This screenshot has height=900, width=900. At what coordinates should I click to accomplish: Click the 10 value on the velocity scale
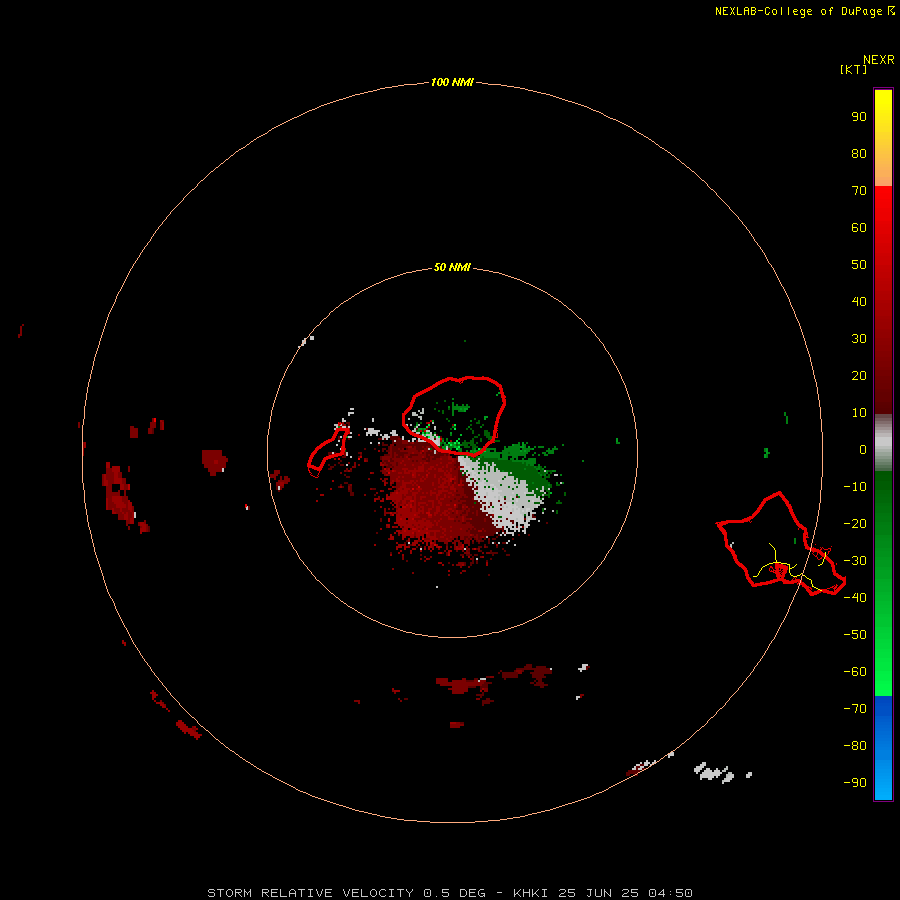pyautogui.click(x=859, y=413)
